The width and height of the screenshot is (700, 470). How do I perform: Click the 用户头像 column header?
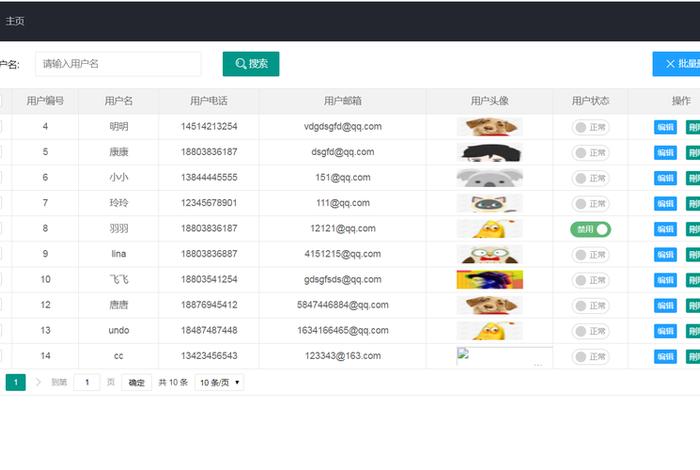(x=489, y=101)
